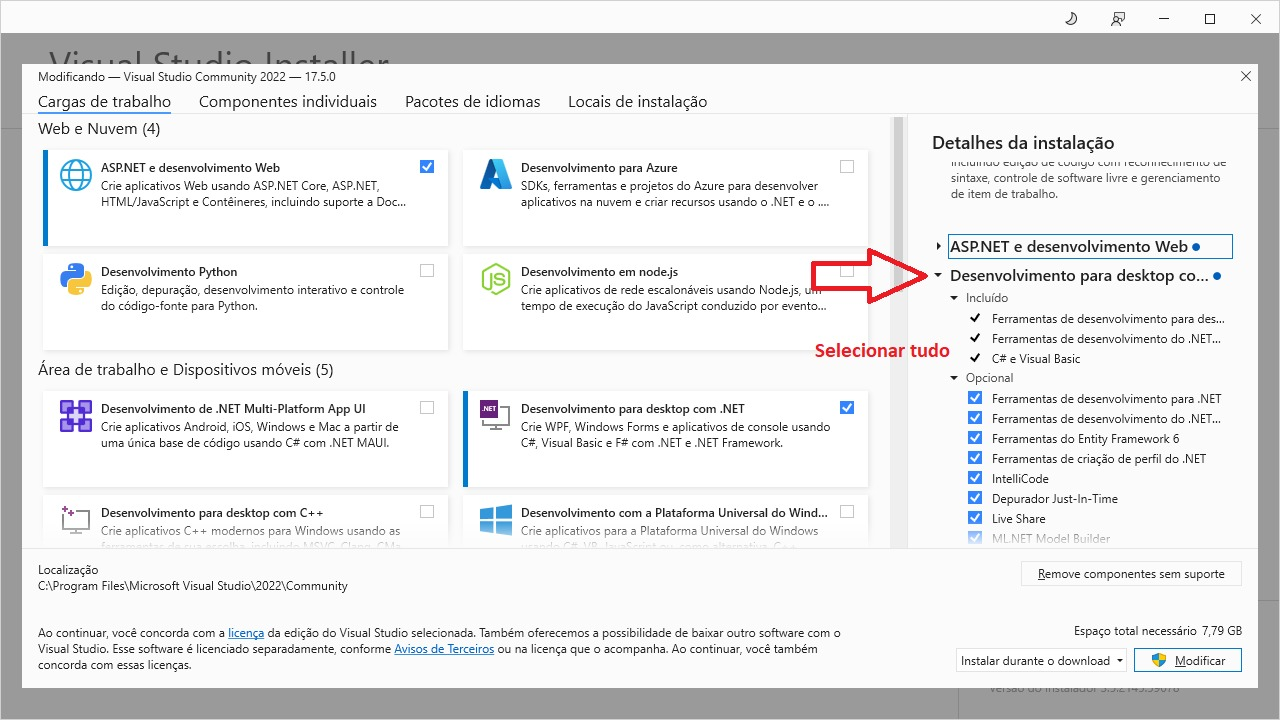Uncheck ASP.NET e desenvolvimento Web workload
The width and height of the screenshot is (1280, 720).
pos(427,167)
